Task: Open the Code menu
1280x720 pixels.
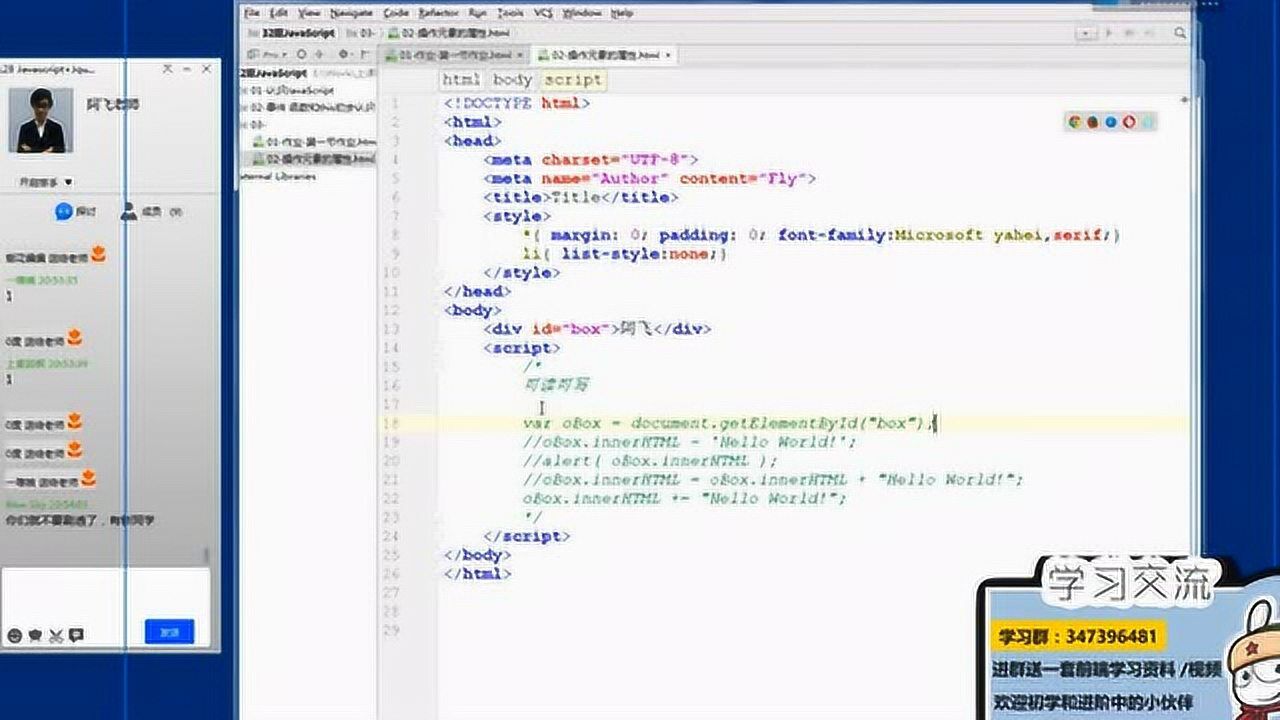Action: pos(396,13)
